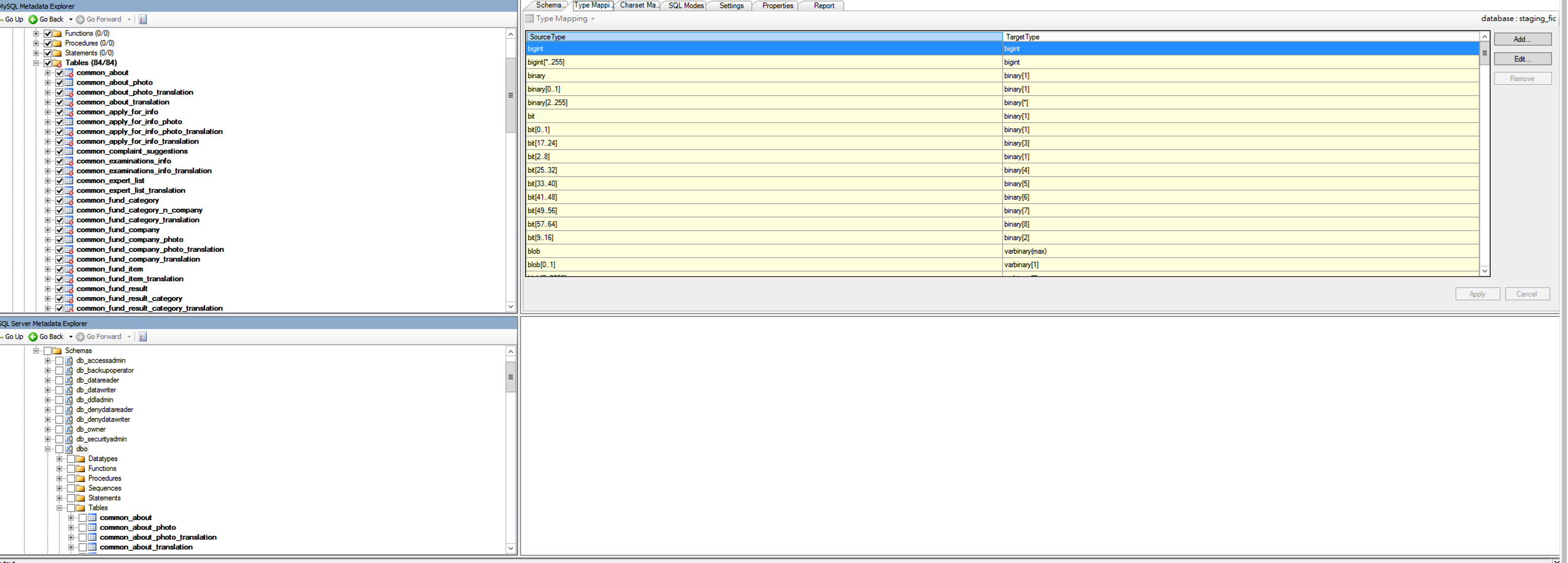This screenshot has width=1568, height=563.
Task: Open the SQL Modes tab
Action: pos(686,6)
